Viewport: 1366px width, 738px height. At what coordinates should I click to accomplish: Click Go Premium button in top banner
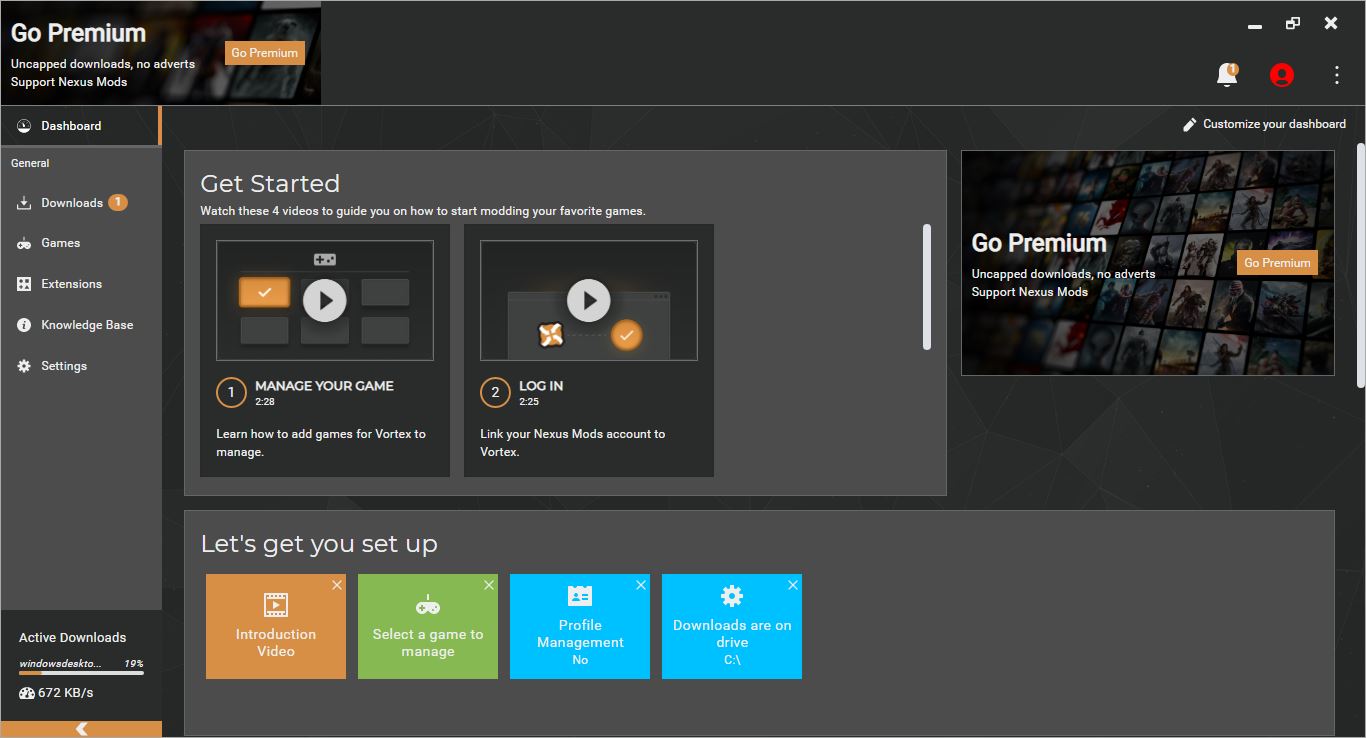tap(265, 53)
